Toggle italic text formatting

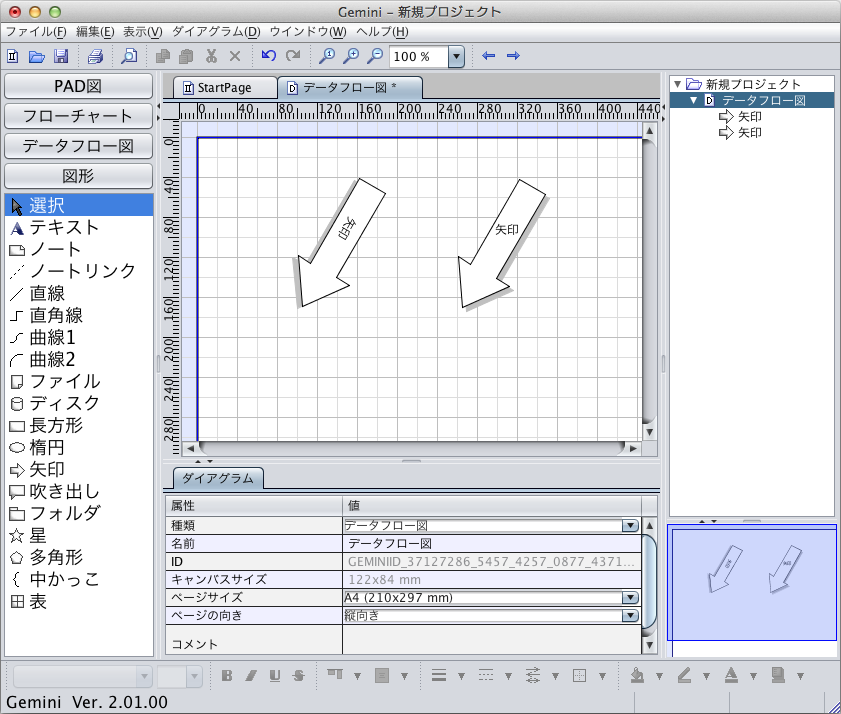250,675
